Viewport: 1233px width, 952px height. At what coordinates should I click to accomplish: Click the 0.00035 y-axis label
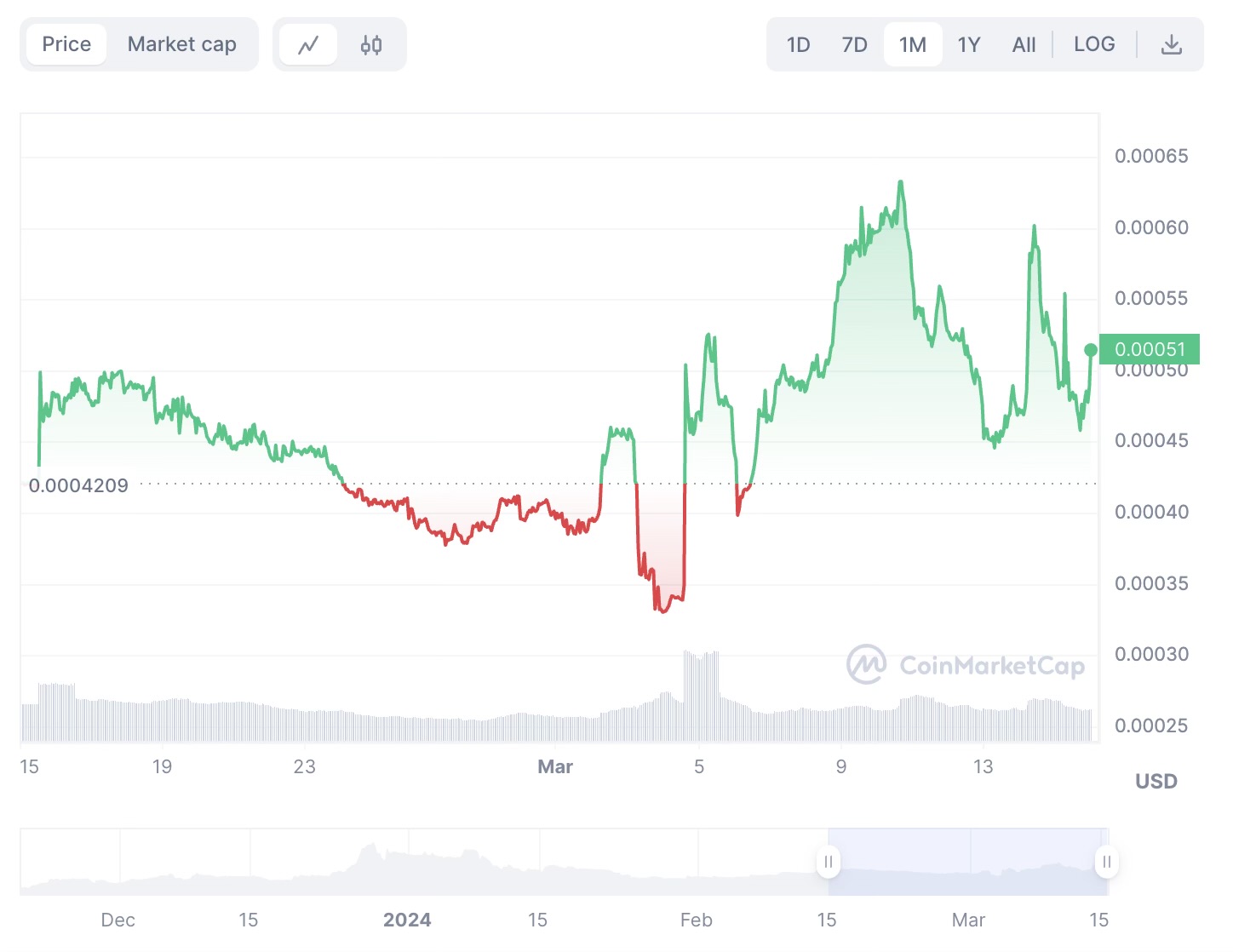pos(1151,583)
